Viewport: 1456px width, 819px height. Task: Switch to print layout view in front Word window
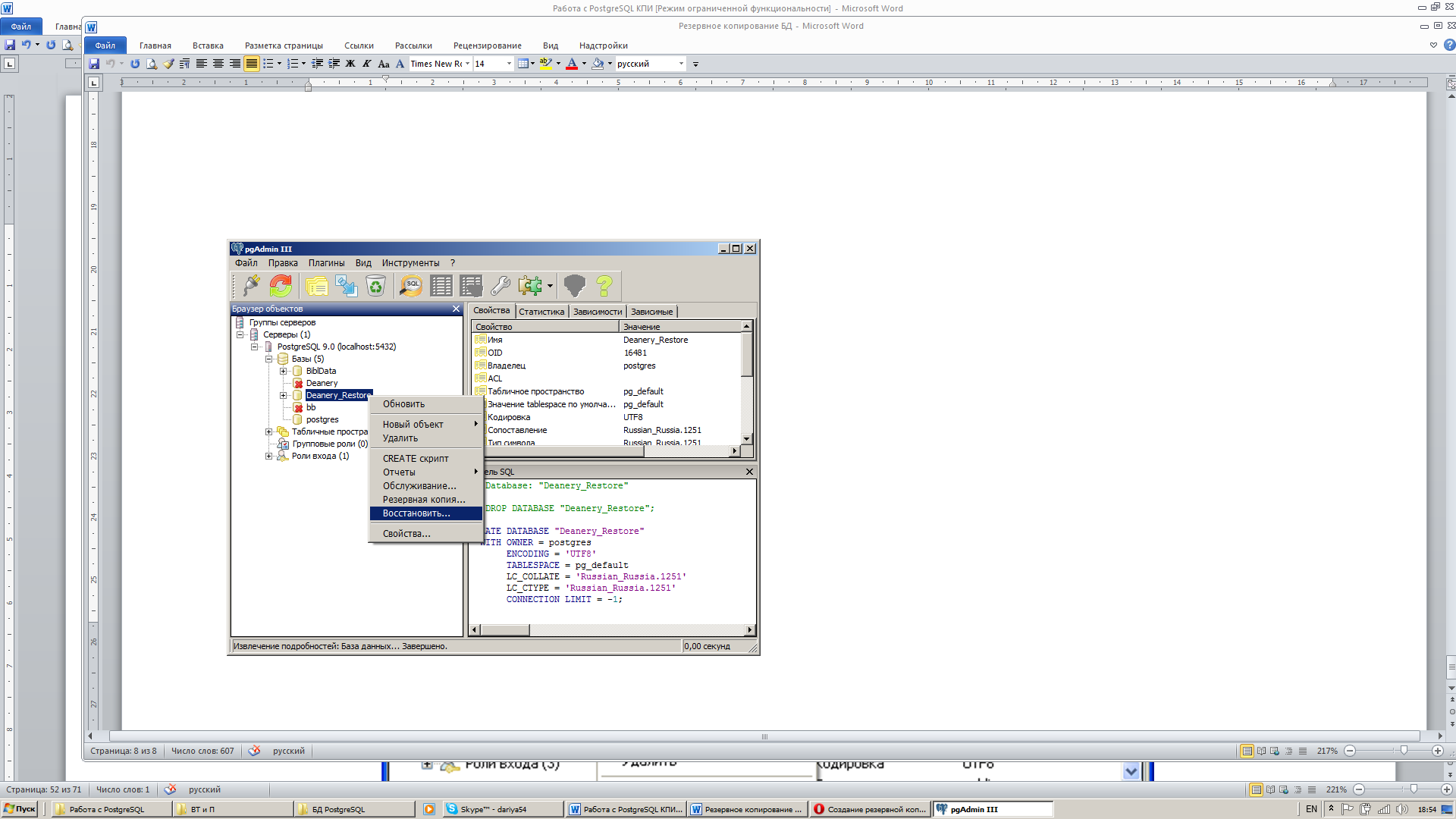pos(1247,751)
